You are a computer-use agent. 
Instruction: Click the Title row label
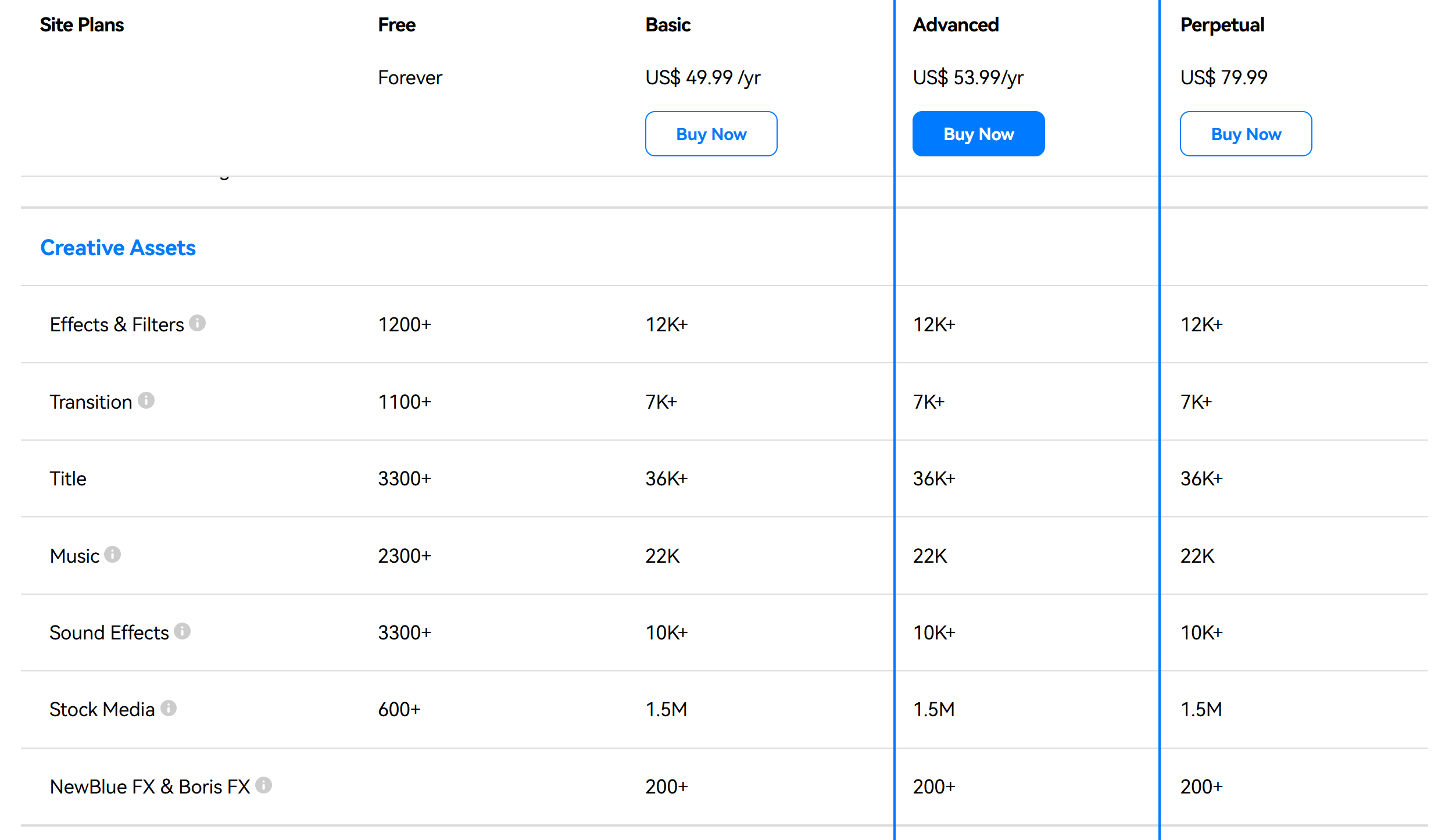pos(68,478)
